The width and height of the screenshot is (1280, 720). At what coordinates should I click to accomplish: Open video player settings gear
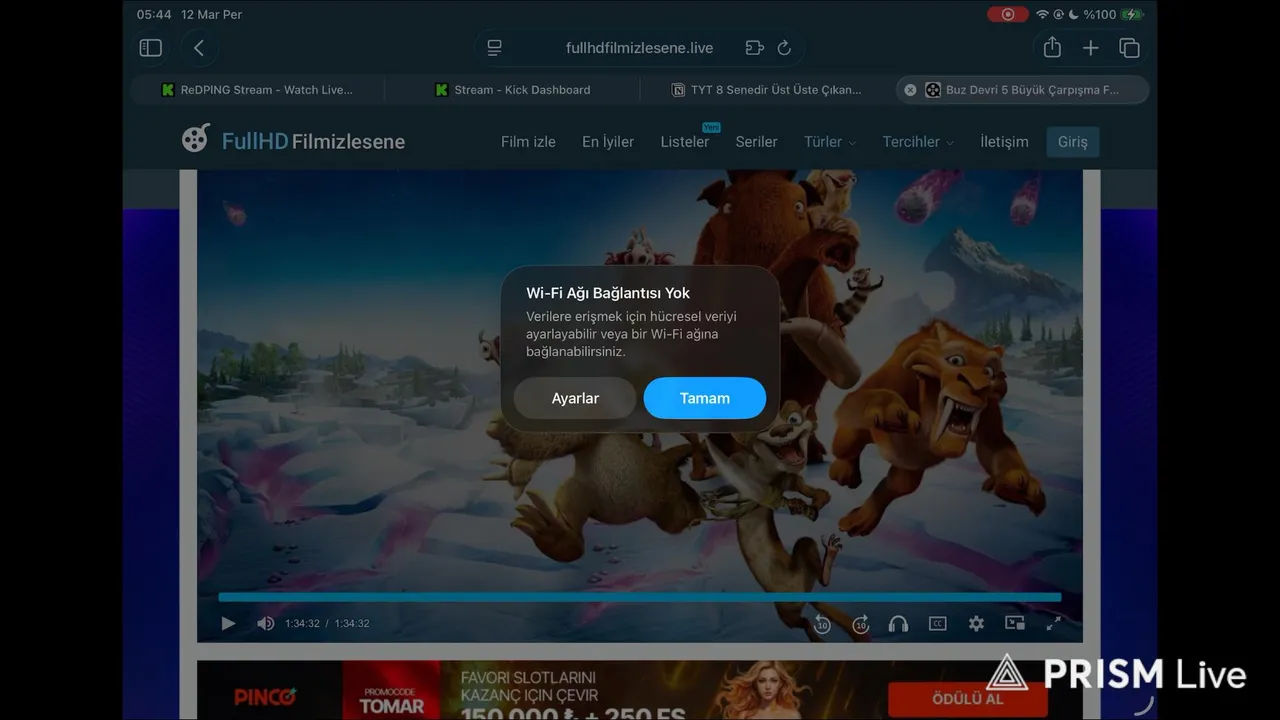[976, 623]
